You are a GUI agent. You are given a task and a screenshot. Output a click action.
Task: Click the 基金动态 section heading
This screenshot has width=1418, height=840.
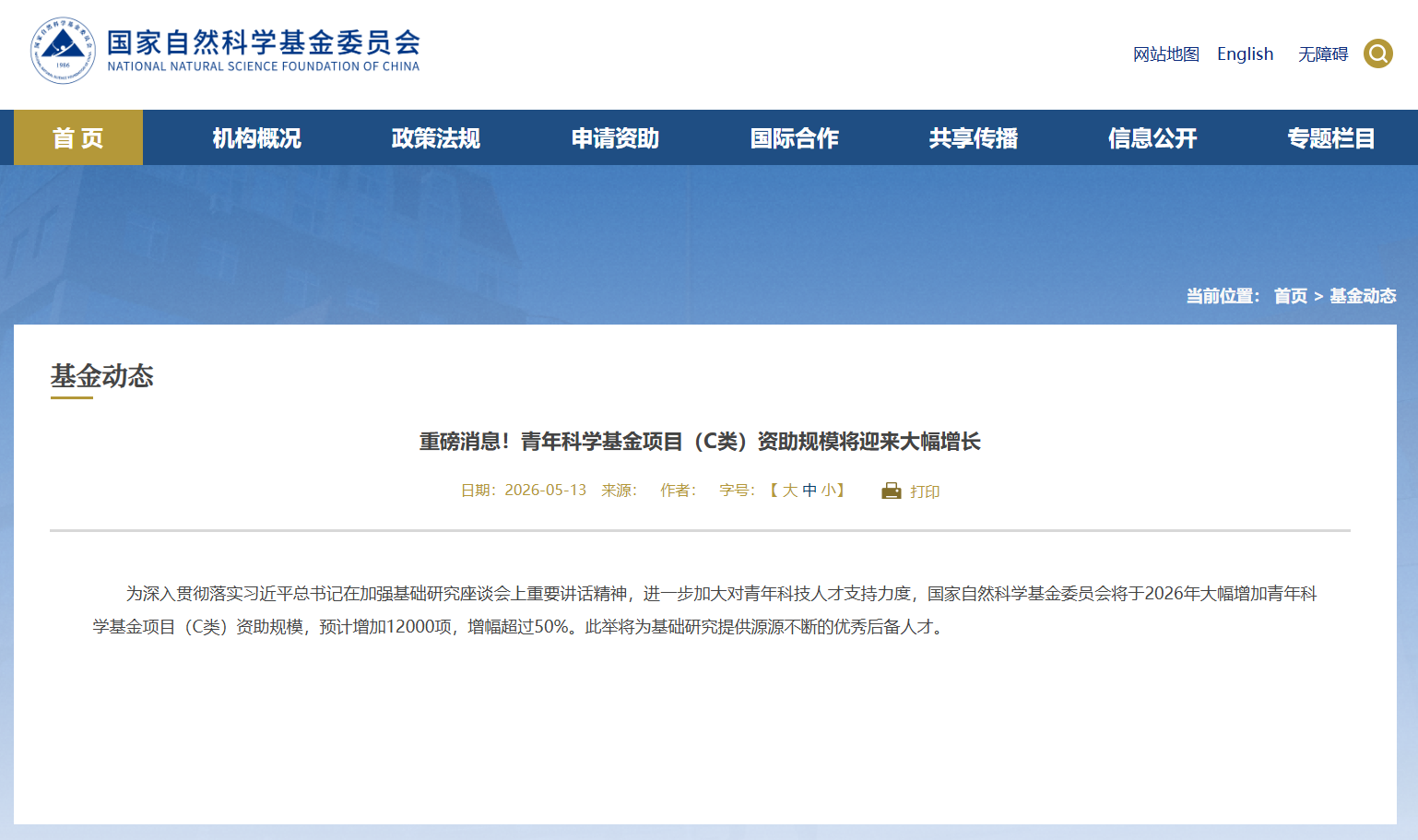[x=102, y=376]
